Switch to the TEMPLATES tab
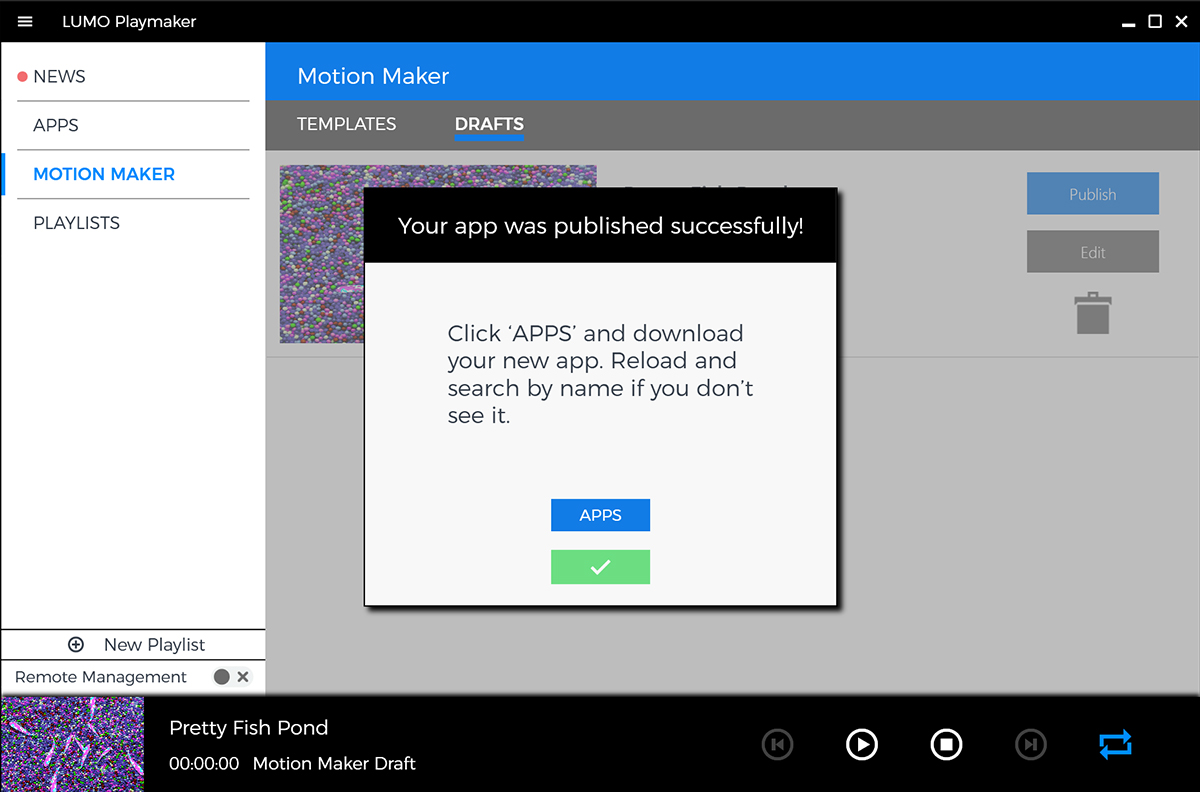Screen dimensions: 1200x792 pos(346,124)
